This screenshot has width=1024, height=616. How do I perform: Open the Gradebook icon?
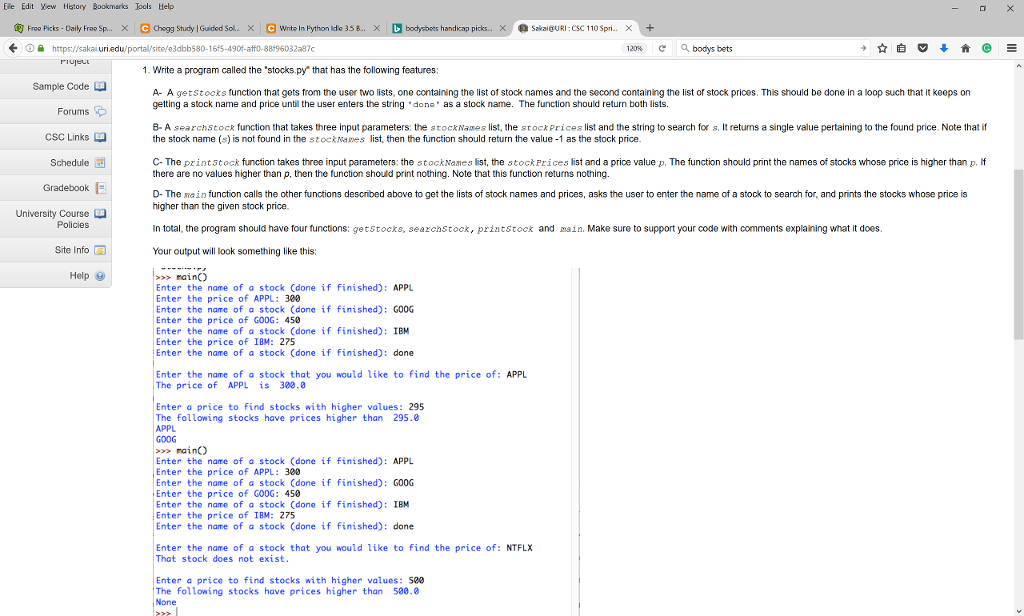coord(99,188)
